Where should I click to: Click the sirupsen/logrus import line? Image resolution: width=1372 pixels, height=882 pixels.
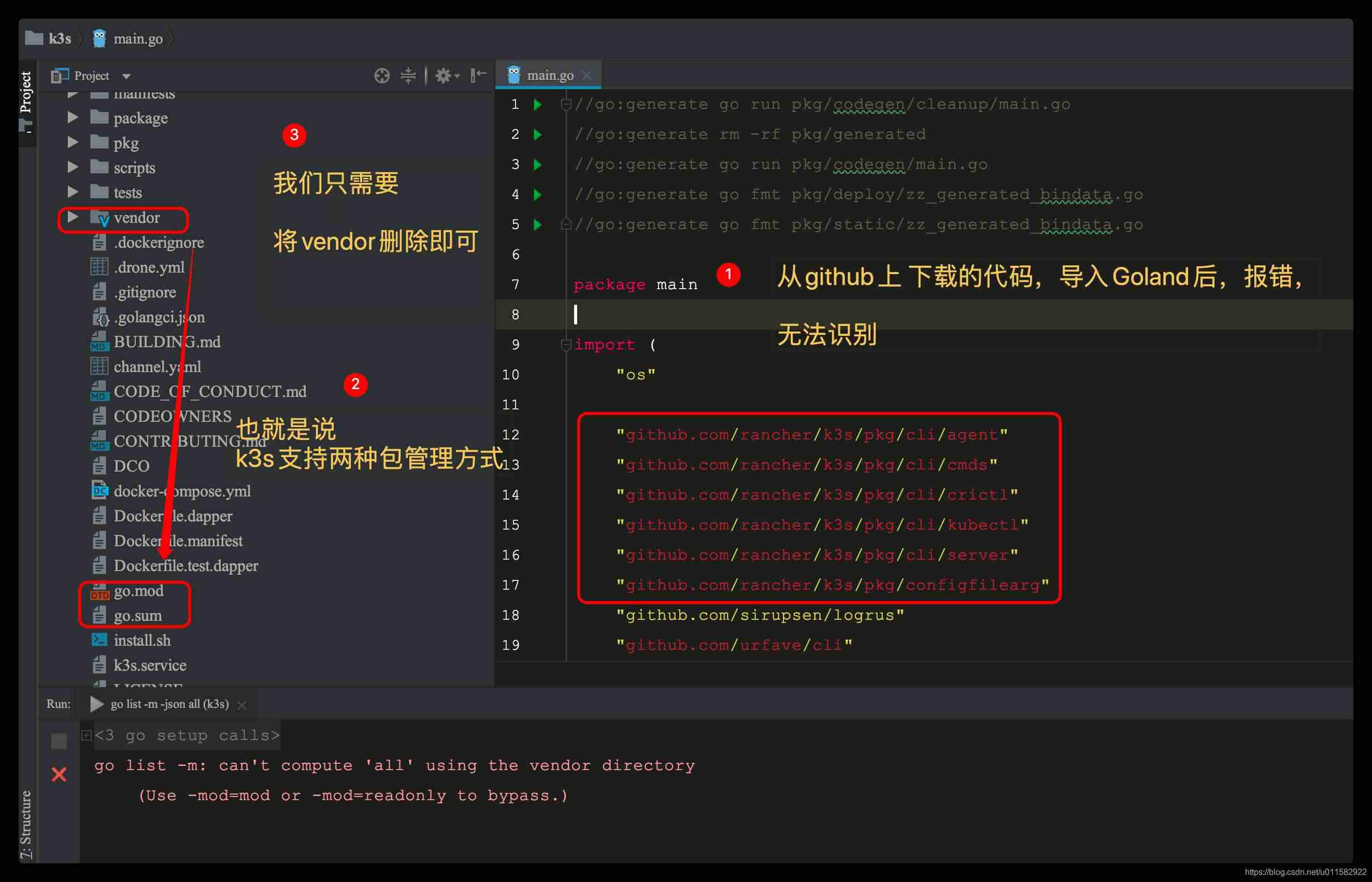point(760,615)
